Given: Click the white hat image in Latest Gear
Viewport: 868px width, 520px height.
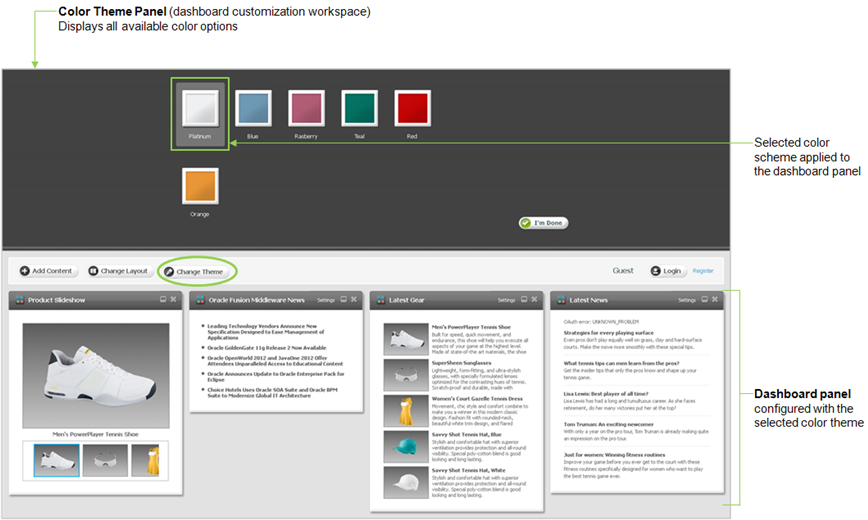Looking at the screenshot, I should pos(406,482).
